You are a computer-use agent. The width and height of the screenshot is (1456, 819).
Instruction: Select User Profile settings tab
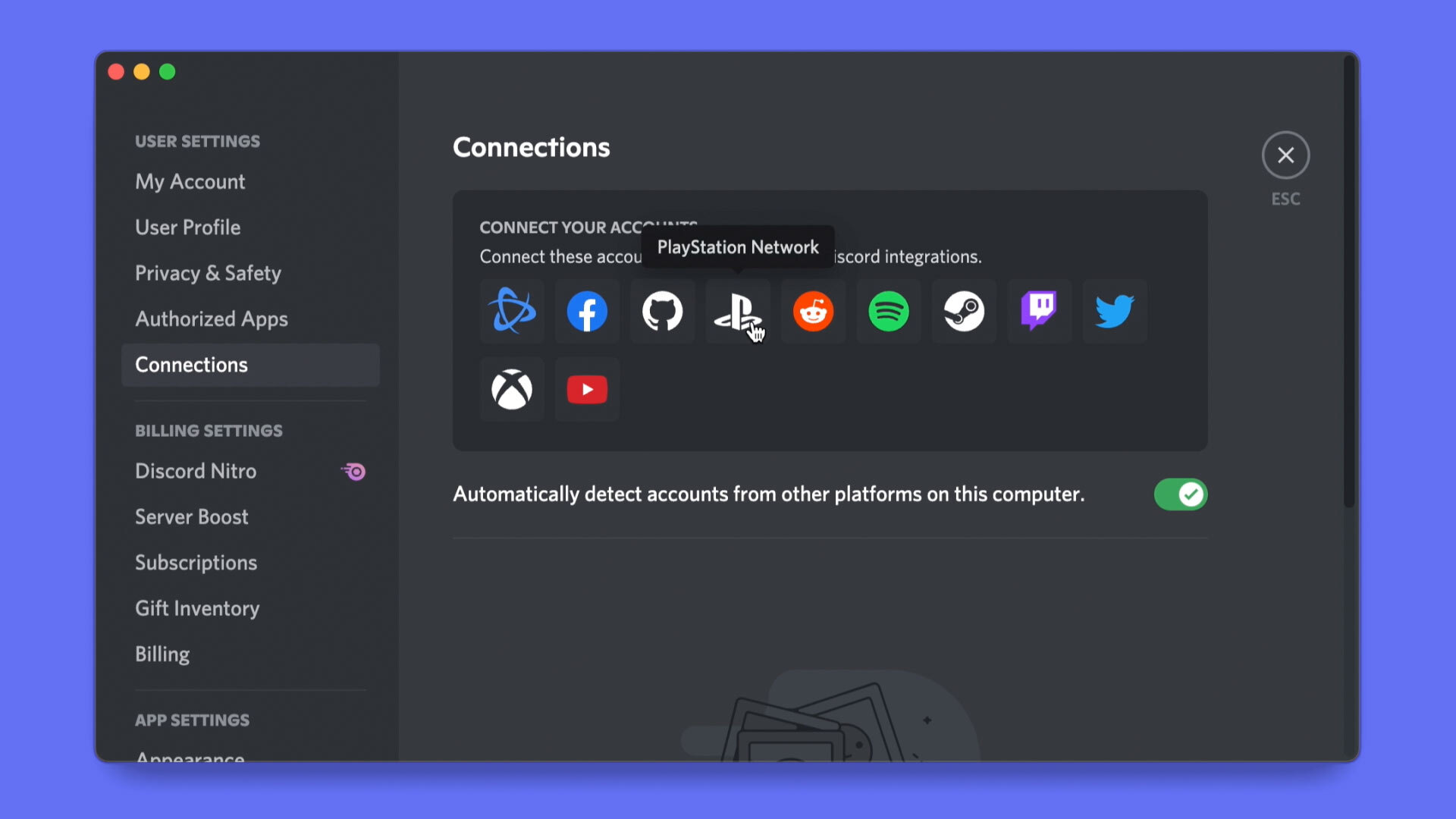pos(187,226)
